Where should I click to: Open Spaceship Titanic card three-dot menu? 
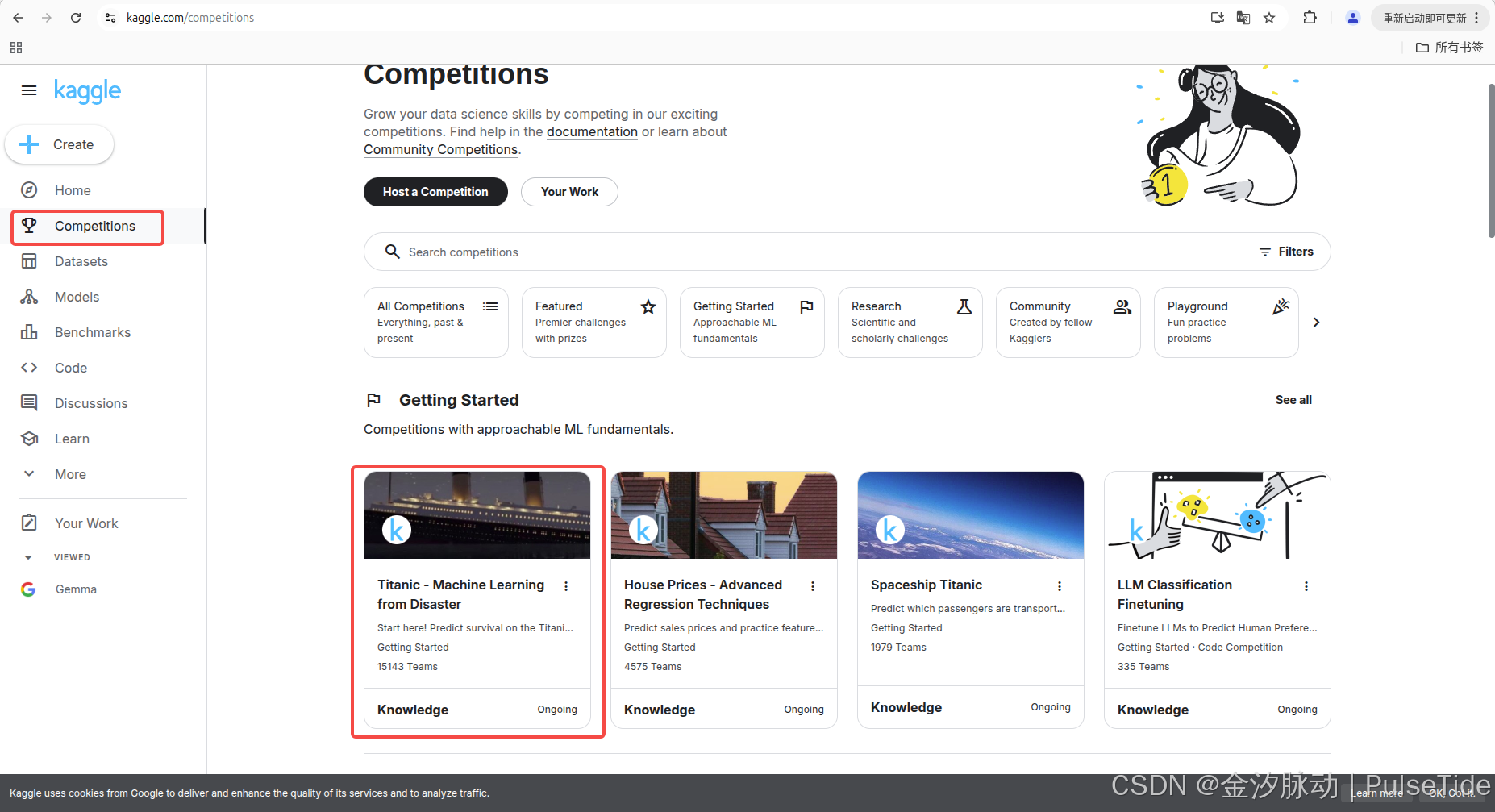pos(1060,586)
